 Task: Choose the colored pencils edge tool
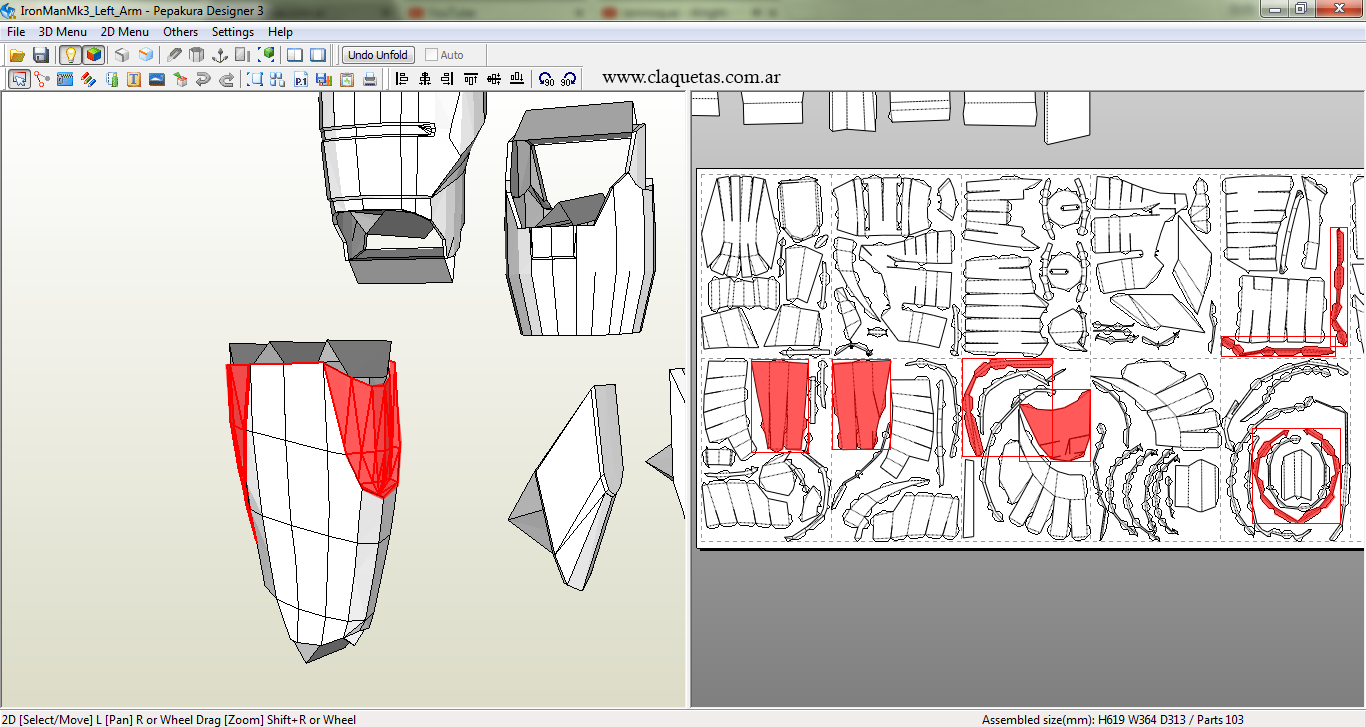[x=88, y=79]
